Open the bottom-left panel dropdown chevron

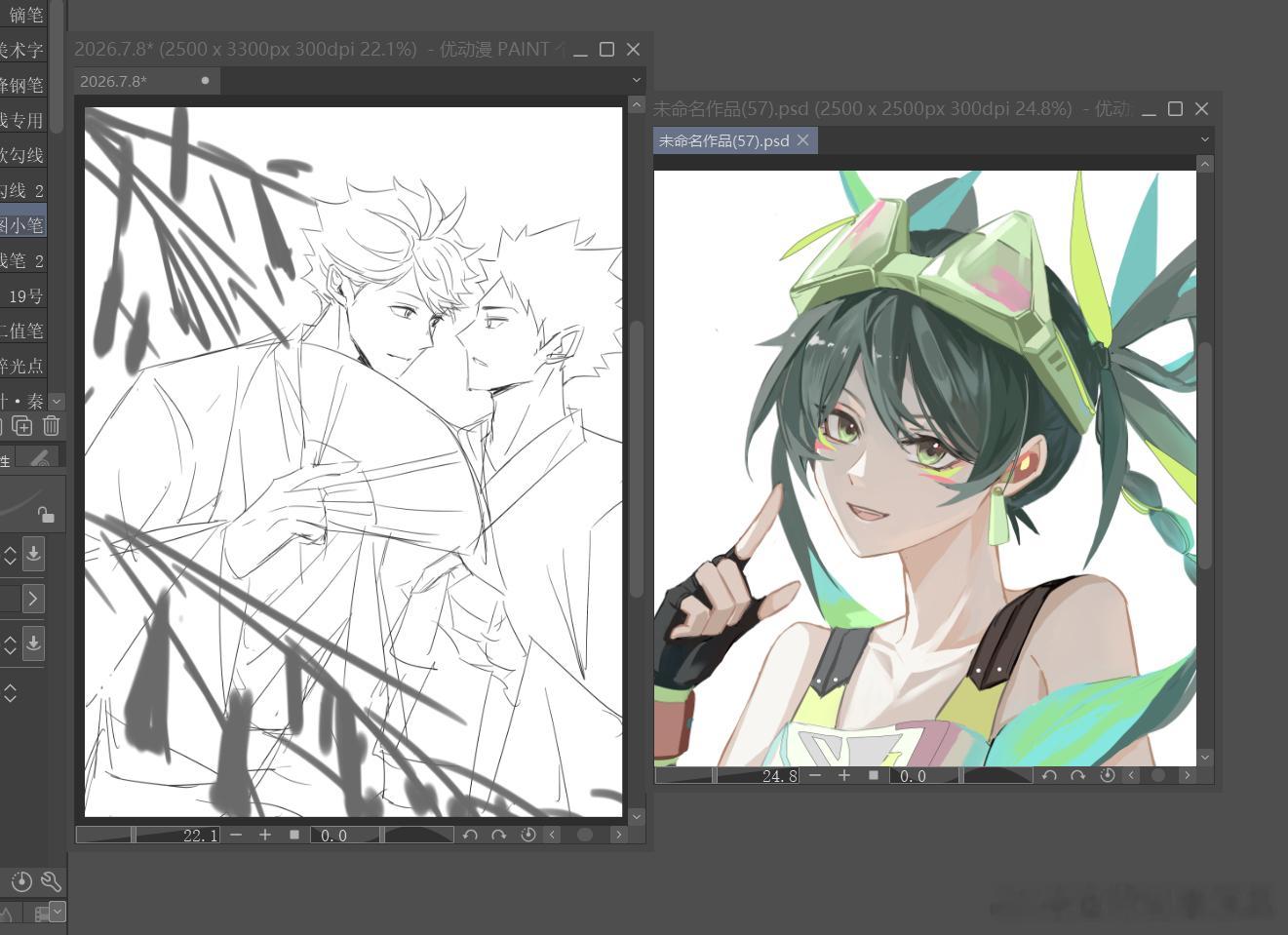(x=58, y=912)
